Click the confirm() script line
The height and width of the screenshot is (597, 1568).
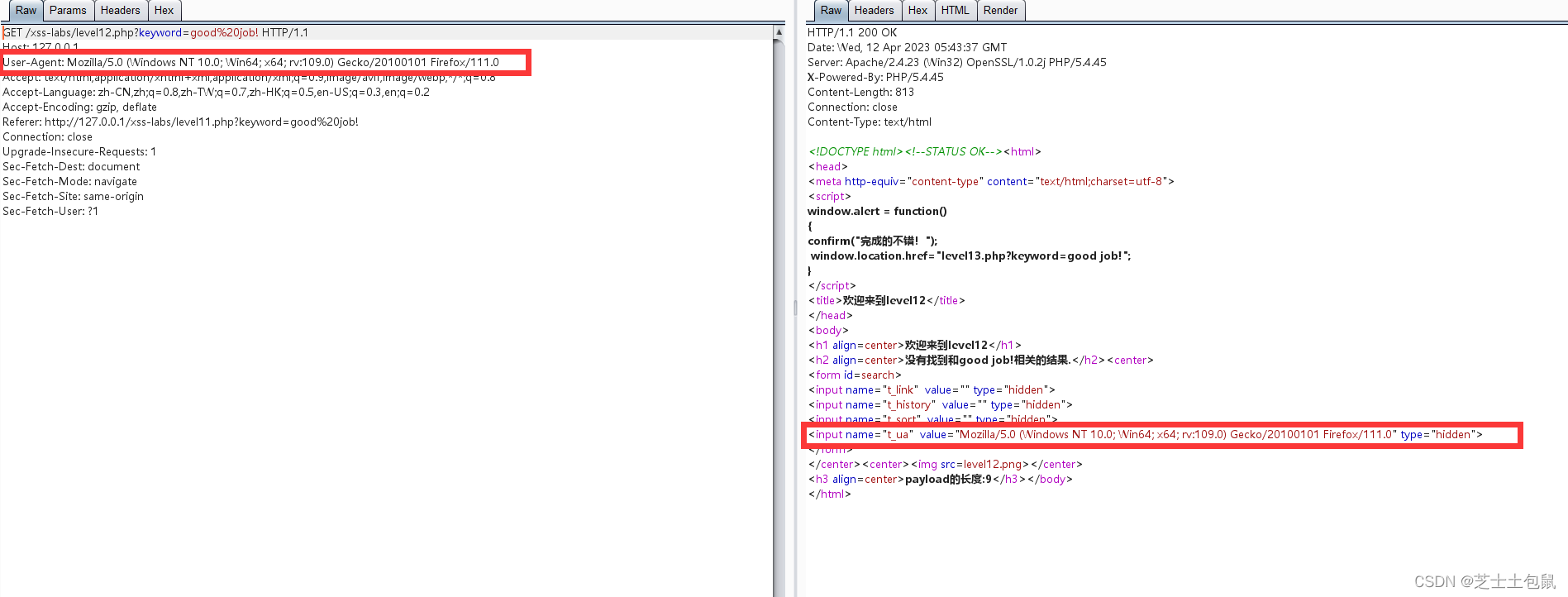pos(873,241)
